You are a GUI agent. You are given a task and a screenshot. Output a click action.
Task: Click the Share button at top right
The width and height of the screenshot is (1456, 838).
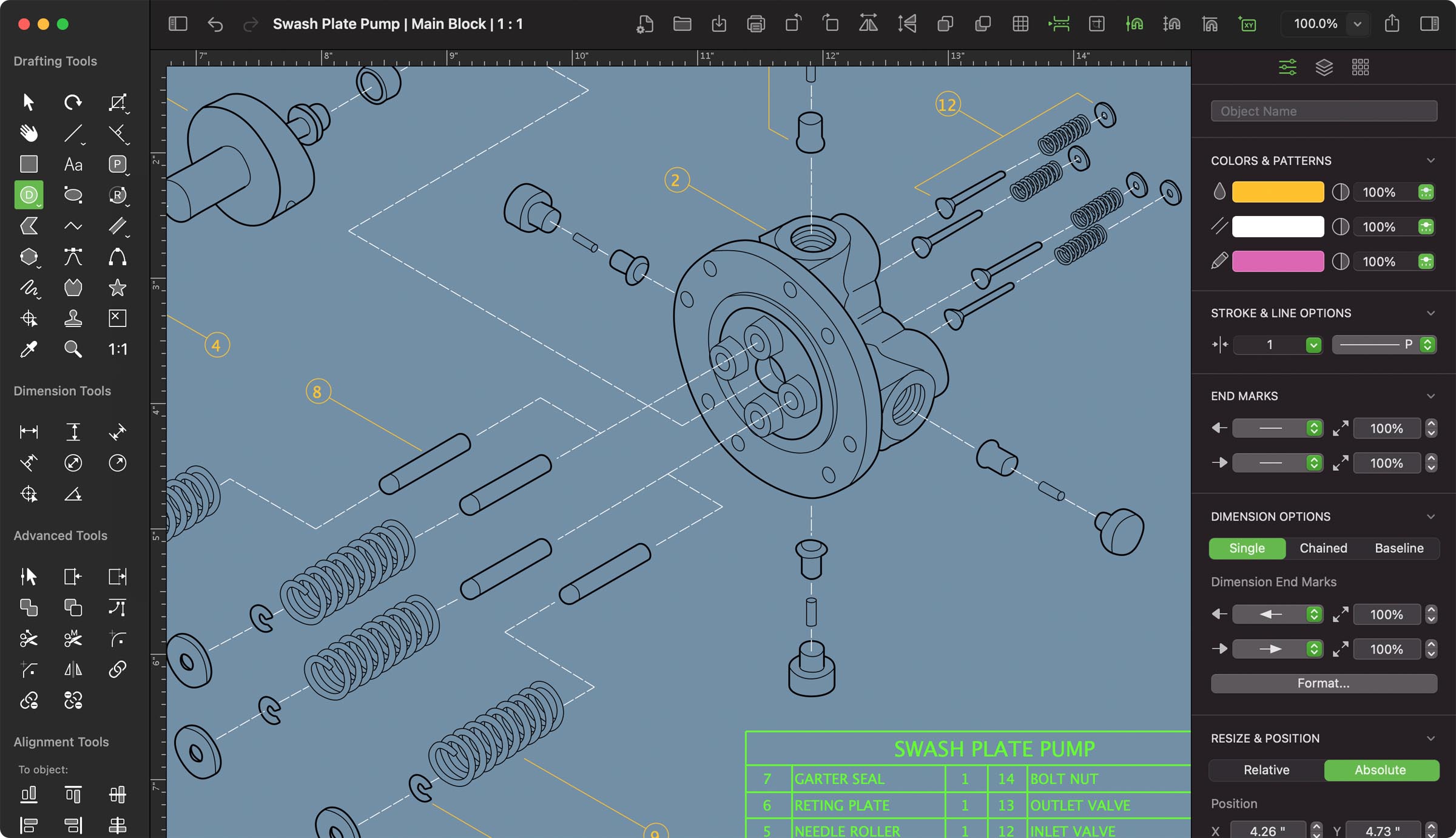(x=1394, y=24)
